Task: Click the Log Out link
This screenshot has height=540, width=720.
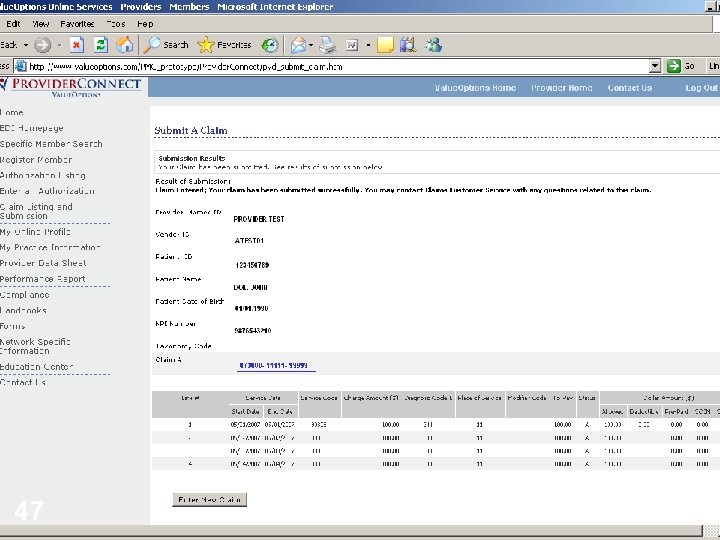Action: click(x=701, y=88)
